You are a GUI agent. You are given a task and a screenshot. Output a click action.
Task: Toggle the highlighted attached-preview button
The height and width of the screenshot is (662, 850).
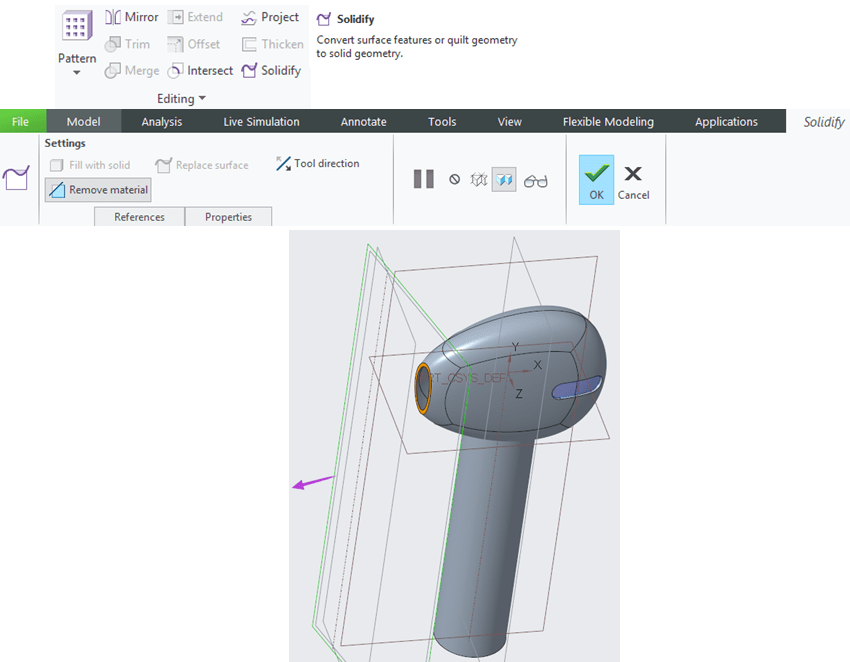(x=504, y=179)
